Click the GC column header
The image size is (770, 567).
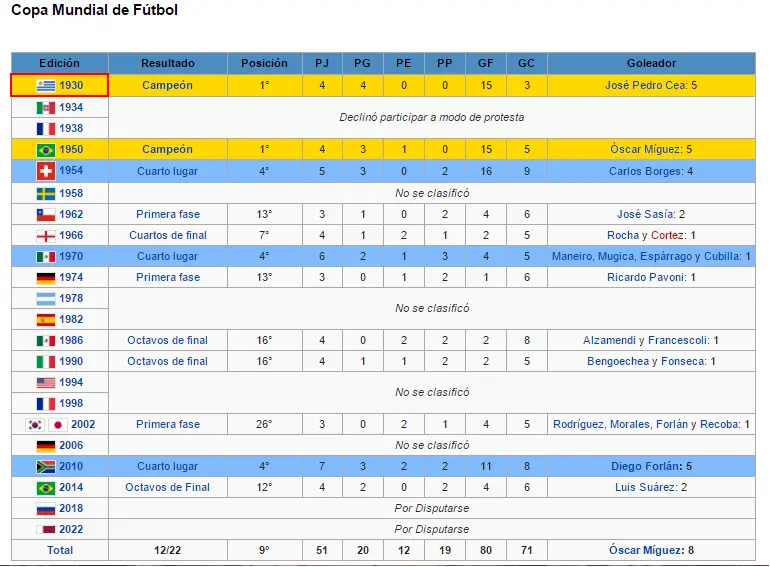coord(526,63)
